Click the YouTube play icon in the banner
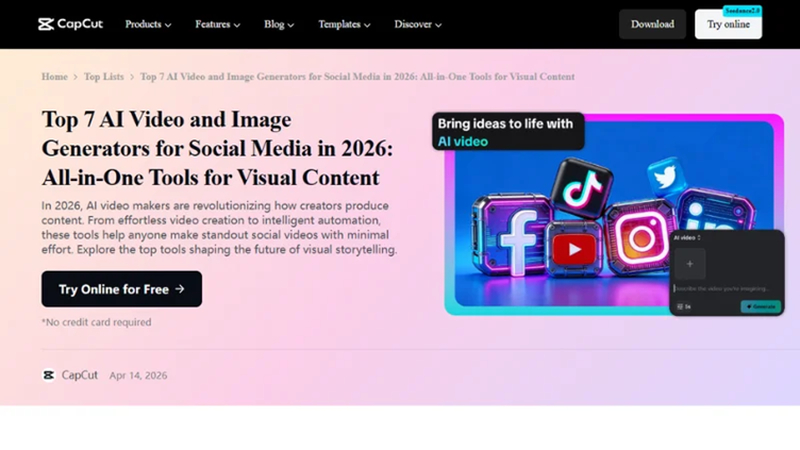This screenshot has height=450, width=800. [x=574, y=249]
